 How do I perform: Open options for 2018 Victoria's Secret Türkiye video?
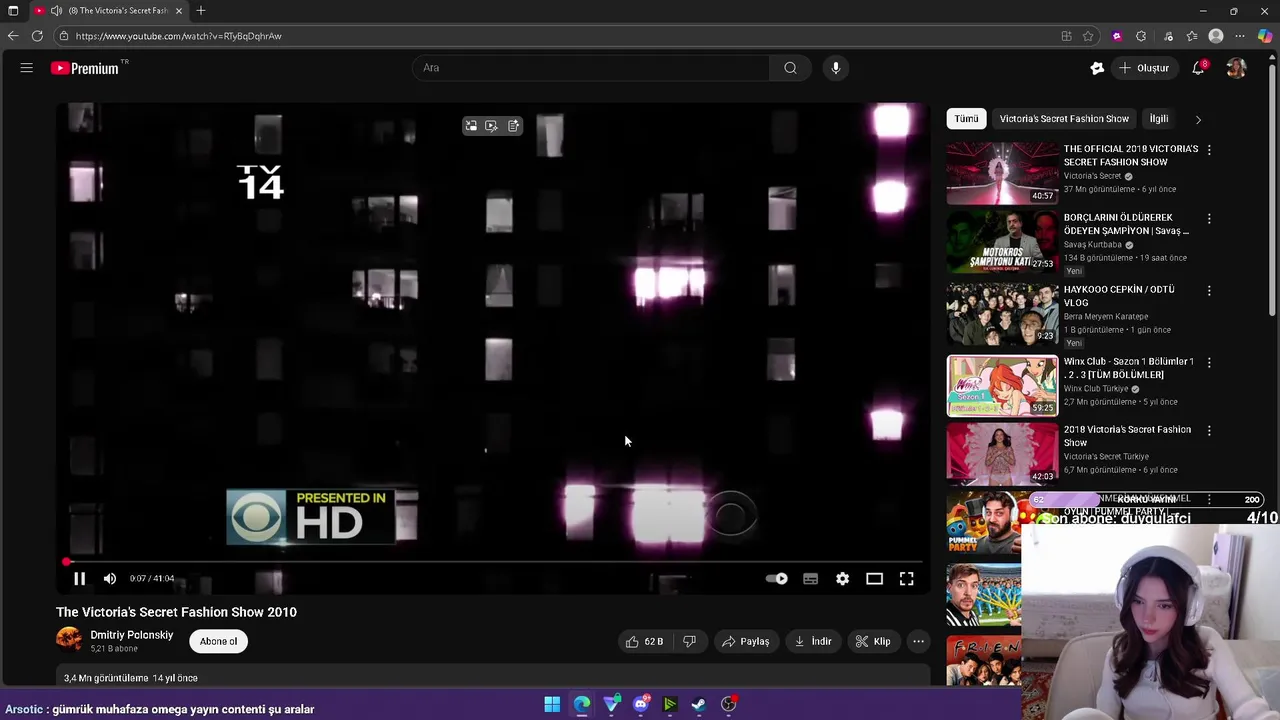[x=1209, y=430]
